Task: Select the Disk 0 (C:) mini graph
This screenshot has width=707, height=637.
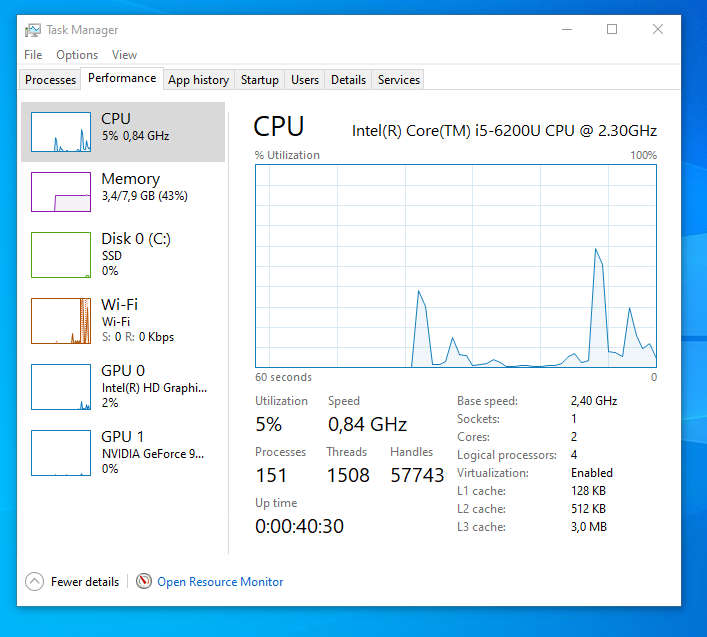Action: click(61, 255)
